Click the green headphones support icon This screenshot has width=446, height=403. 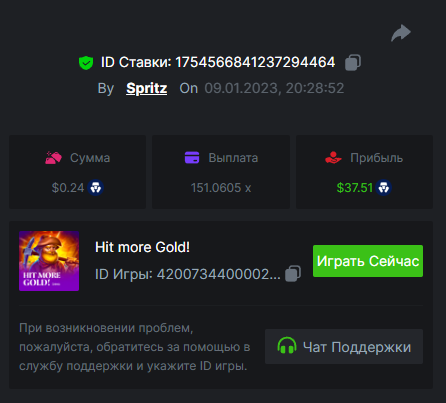click(x=287, y=346)
